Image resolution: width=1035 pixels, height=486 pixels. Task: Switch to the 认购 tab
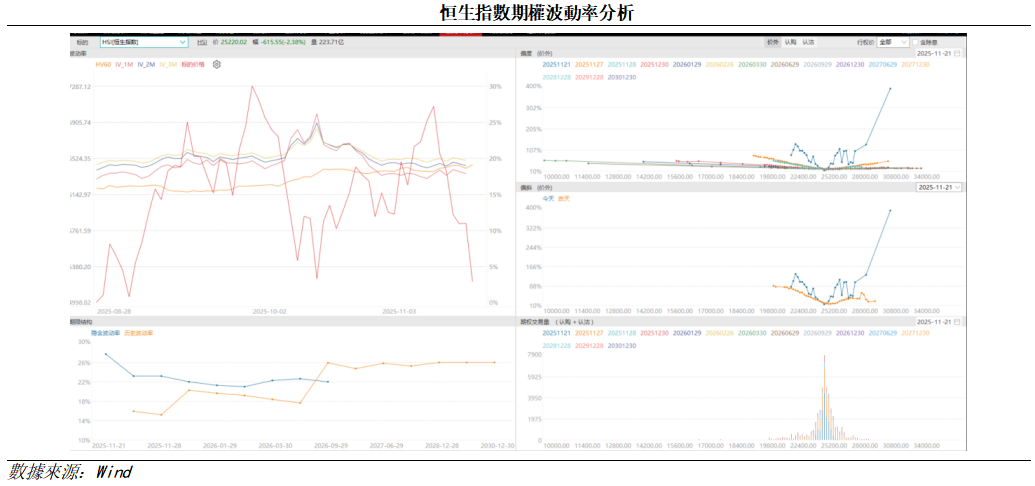[x=790, y=43]
